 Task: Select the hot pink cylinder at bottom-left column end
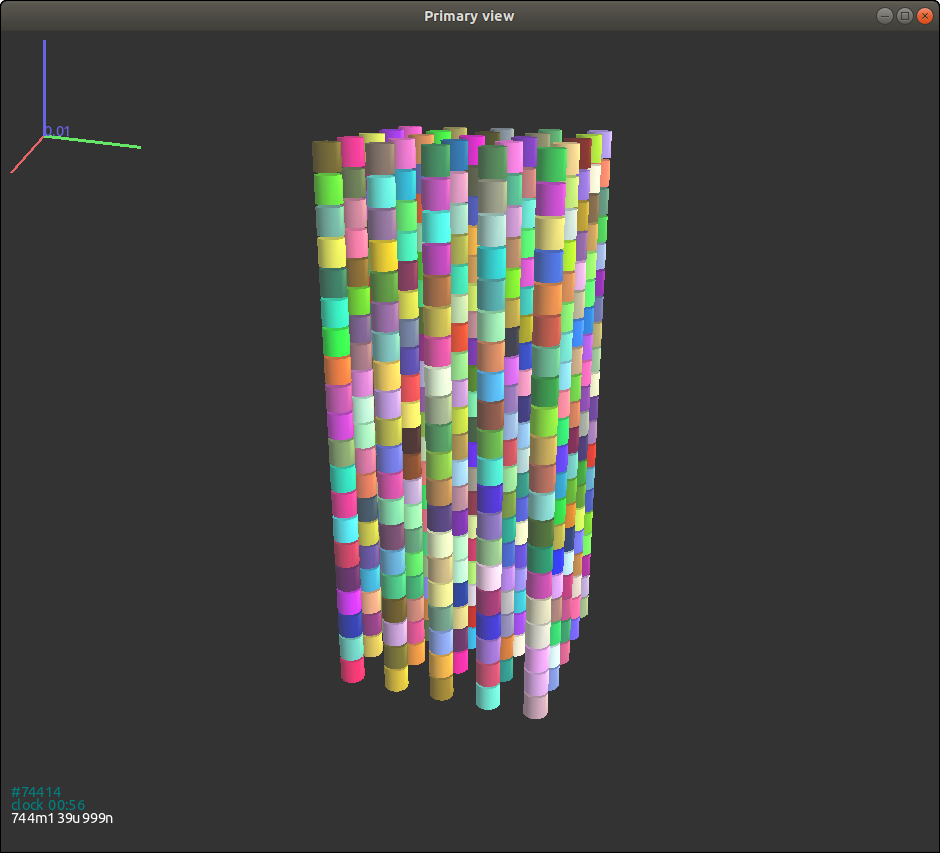[352, 670]
